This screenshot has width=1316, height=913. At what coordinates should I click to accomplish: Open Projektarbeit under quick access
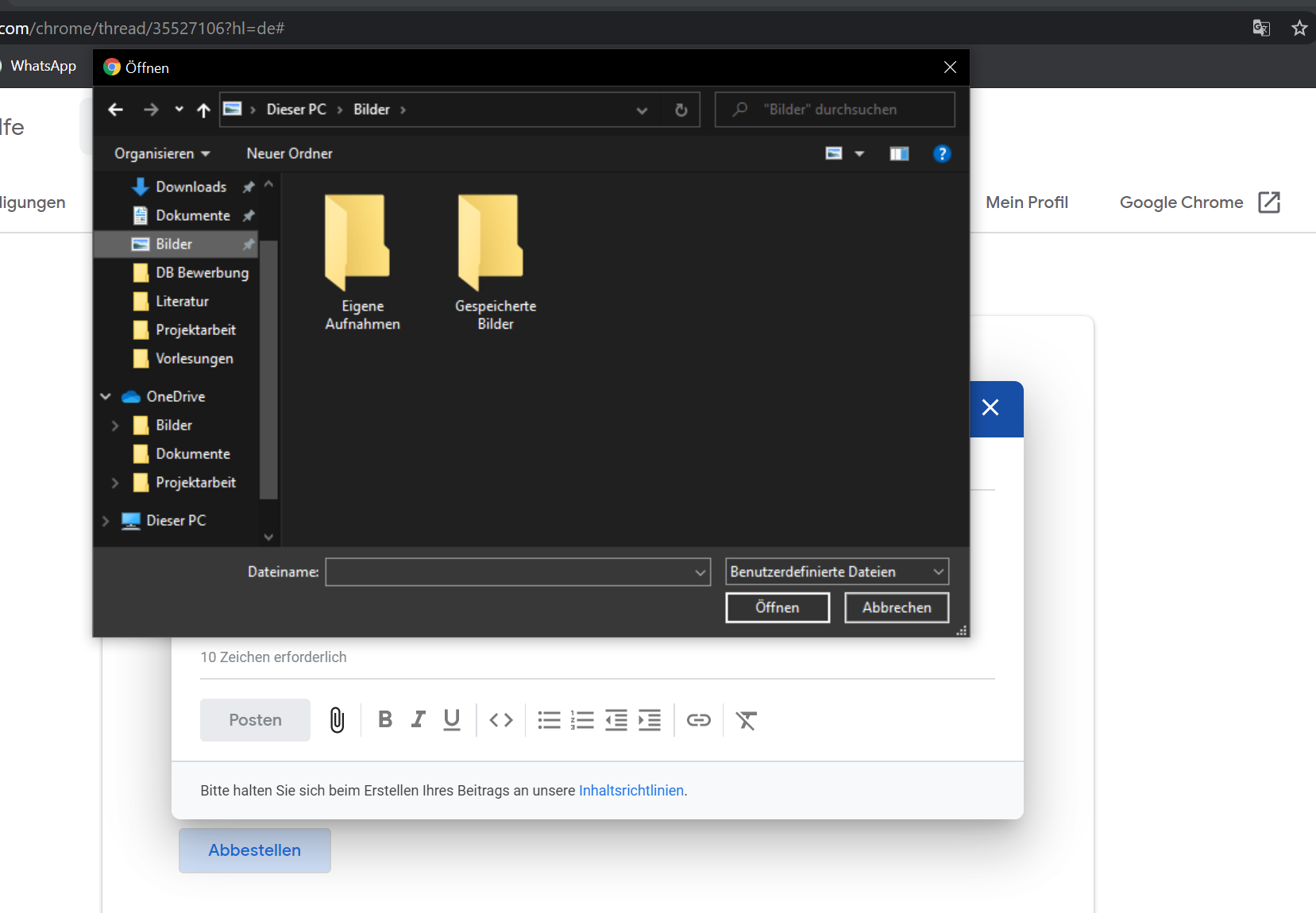(195, 329)
